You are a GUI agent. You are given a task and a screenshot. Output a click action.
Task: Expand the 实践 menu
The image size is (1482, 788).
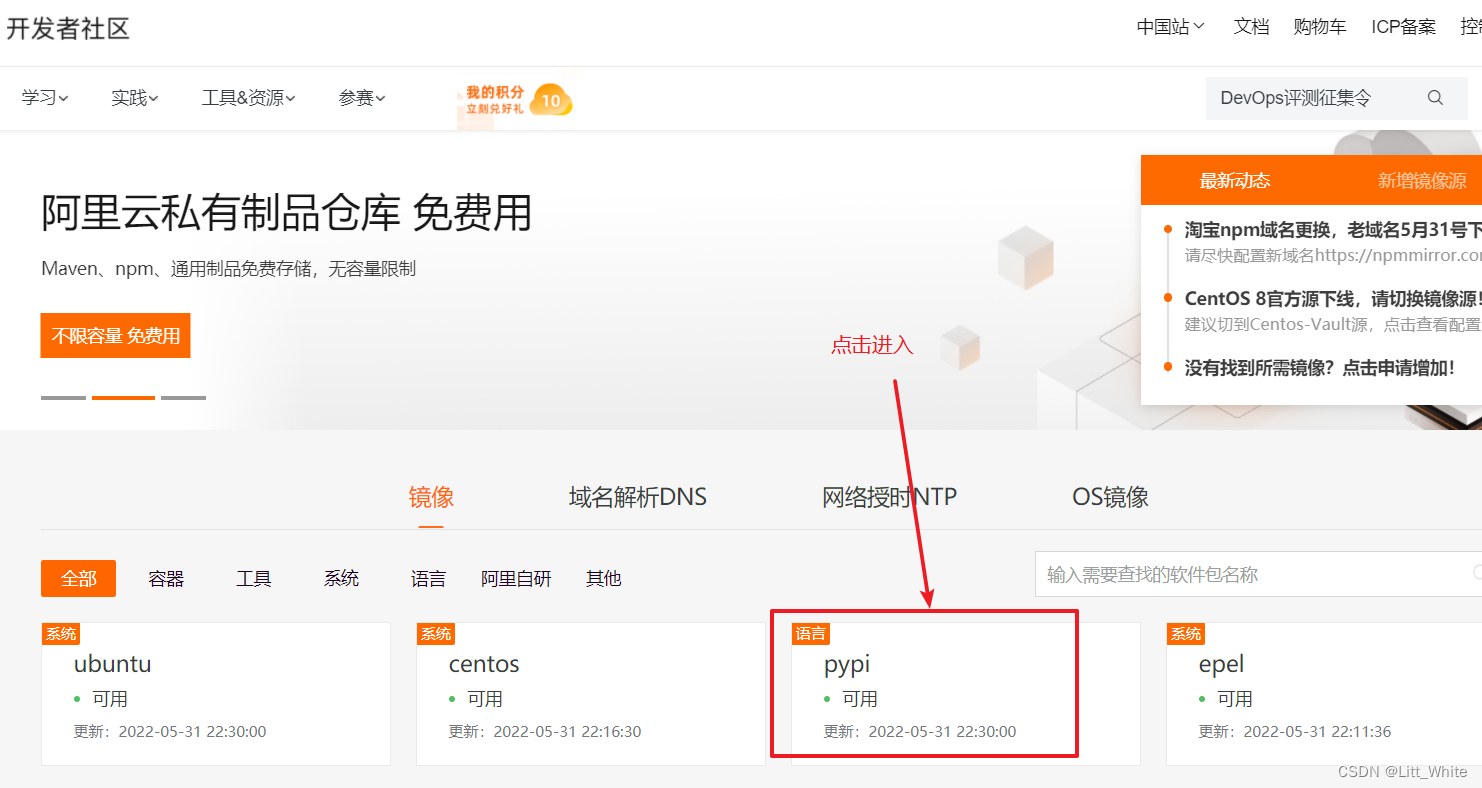tap(135, 98)
